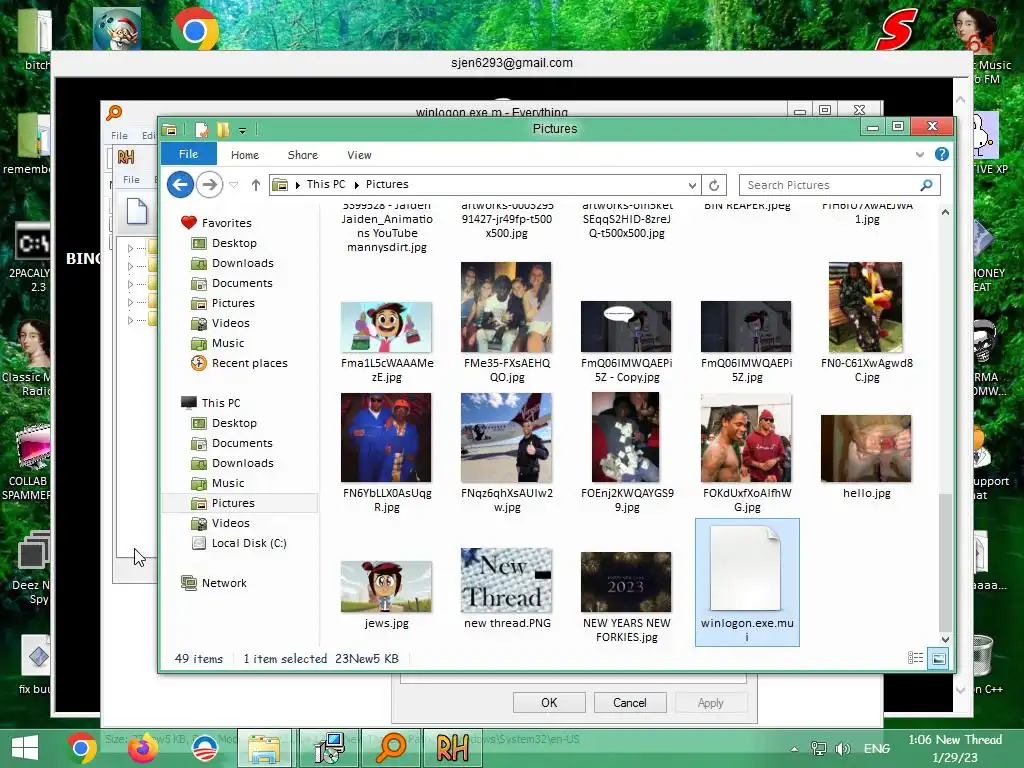Open Chrome from the taskbar
The width and height of the screenshot is (1024, 768).
click(82, 748)
